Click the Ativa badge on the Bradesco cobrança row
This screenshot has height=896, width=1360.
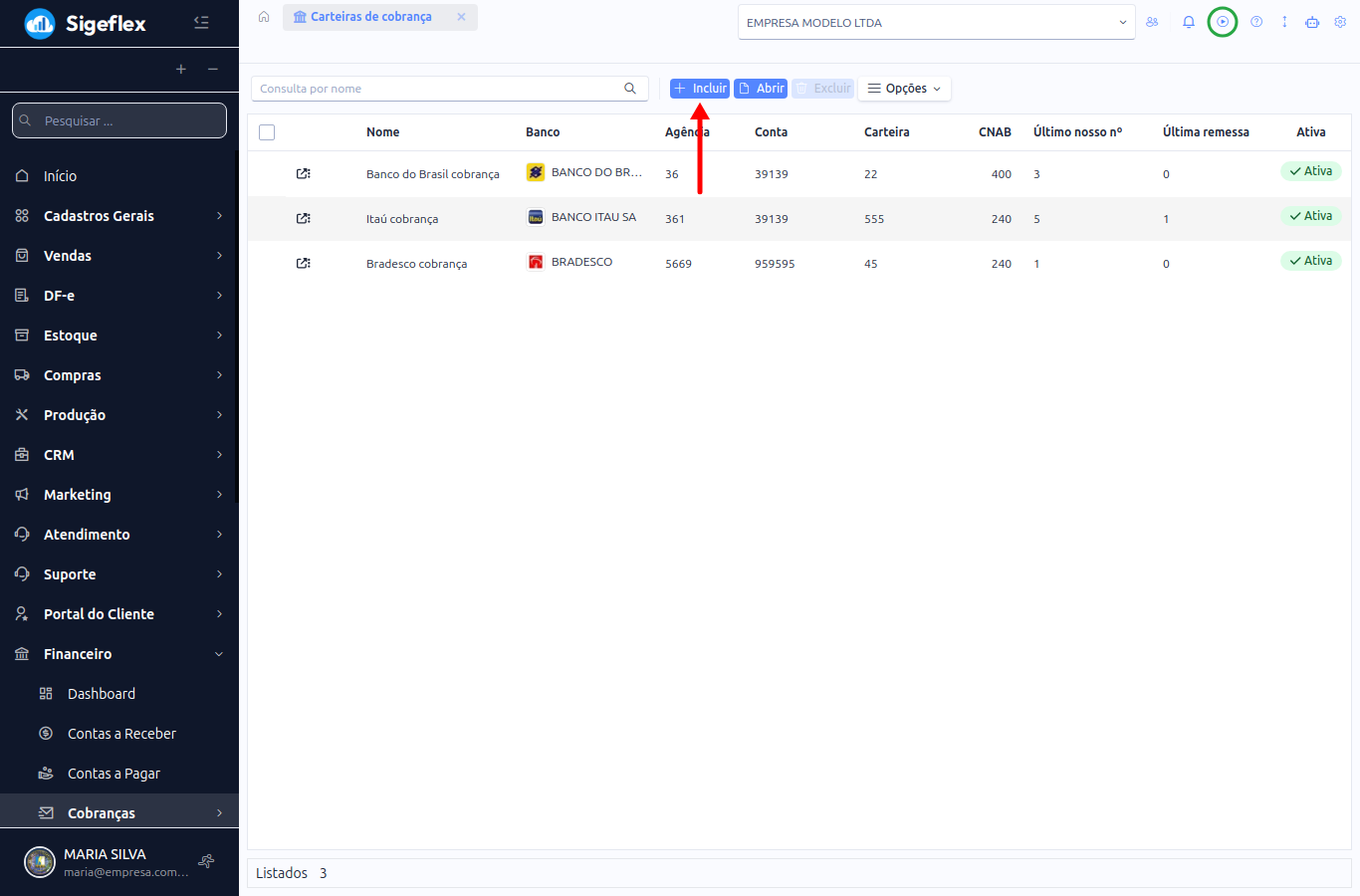(x=1311, y=261)
